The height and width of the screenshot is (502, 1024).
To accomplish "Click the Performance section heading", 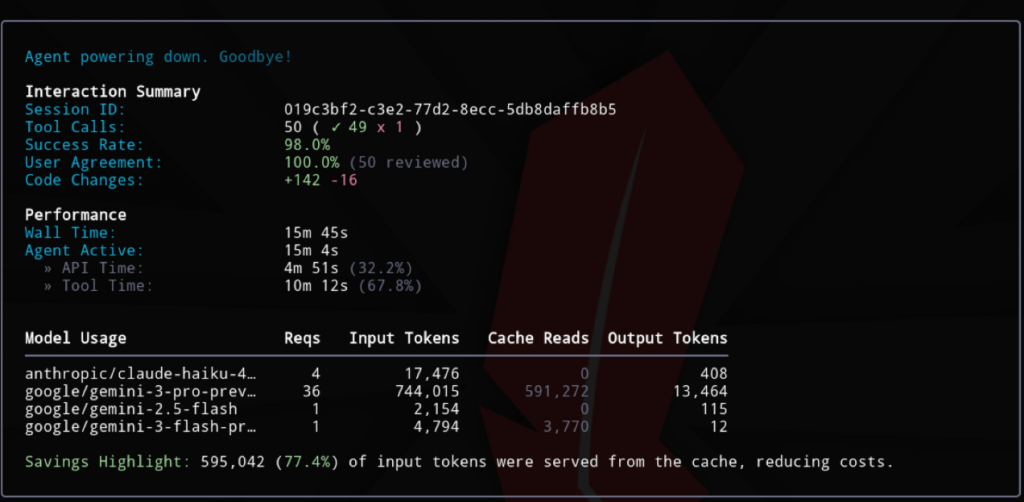I will tap(75, 215).
